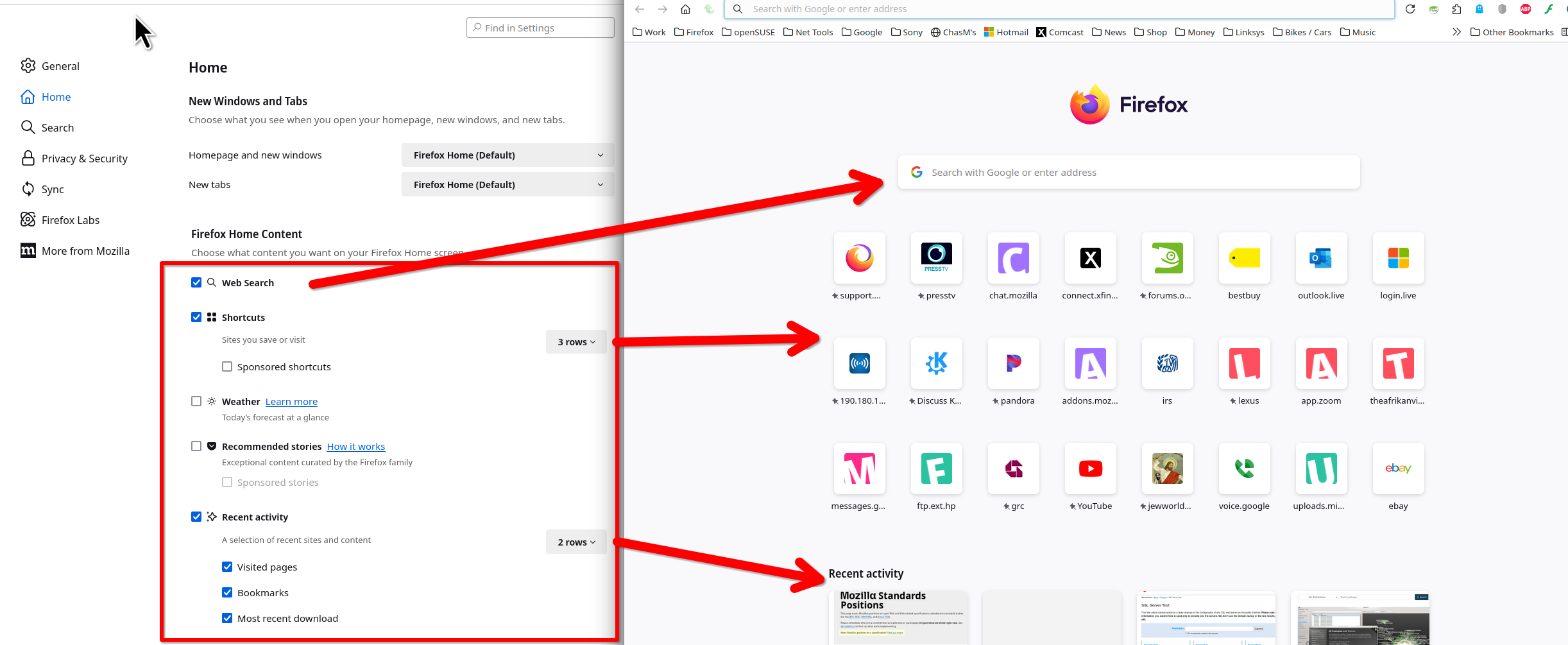This screenshot has height=645, width=1568.
Task: Uncheck the Visited pages checkbox
Action: 227,567
